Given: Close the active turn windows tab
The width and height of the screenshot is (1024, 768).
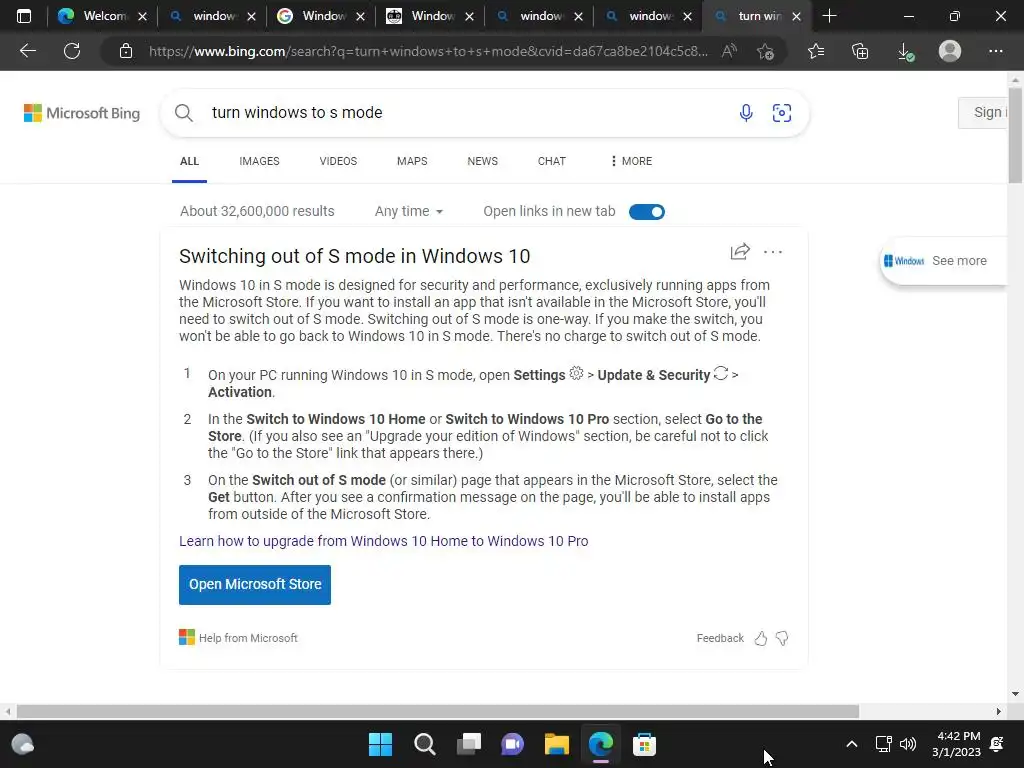Looking at the screenshot, I should (796, 17).
